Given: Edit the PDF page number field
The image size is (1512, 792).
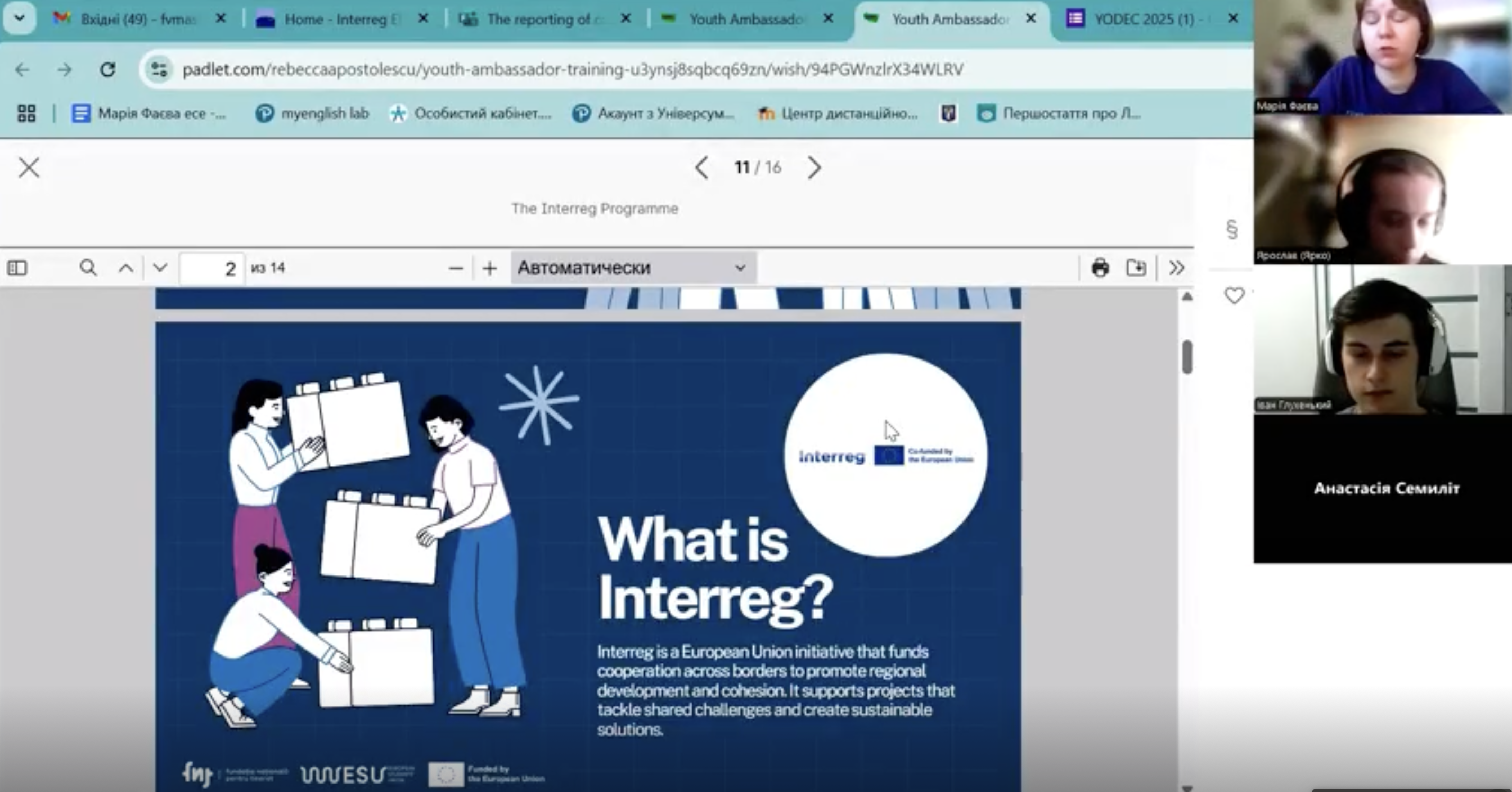Looking at the screenshot, I should click(x=211, y=268).
